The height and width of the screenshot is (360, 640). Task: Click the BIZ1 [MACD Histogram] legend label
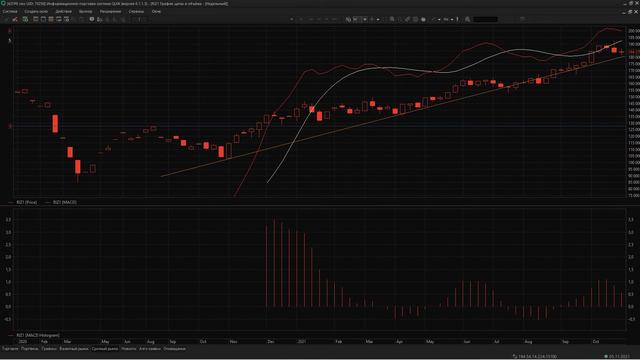point(38,335)
